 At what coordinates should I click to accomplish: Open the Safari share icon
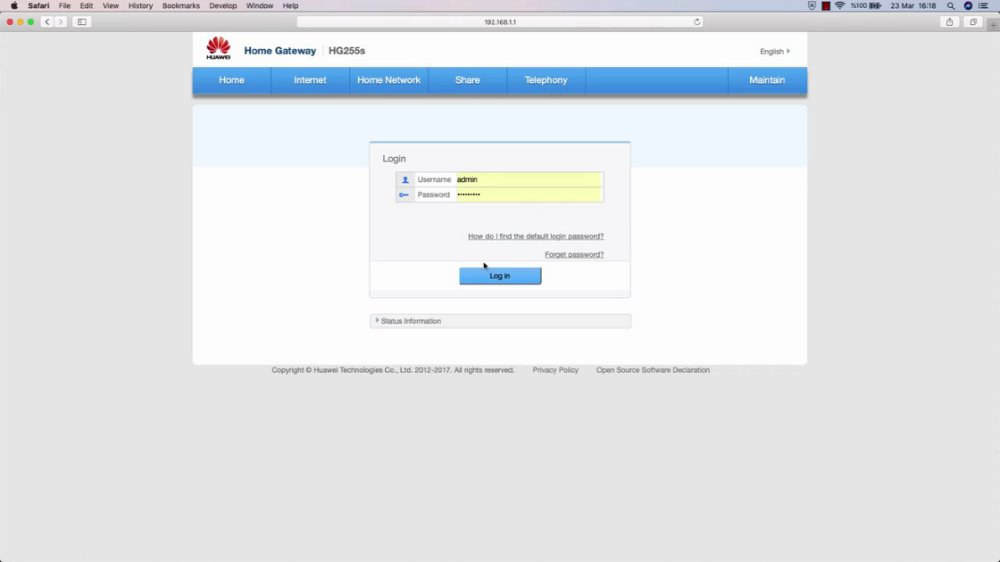point(950,22)
